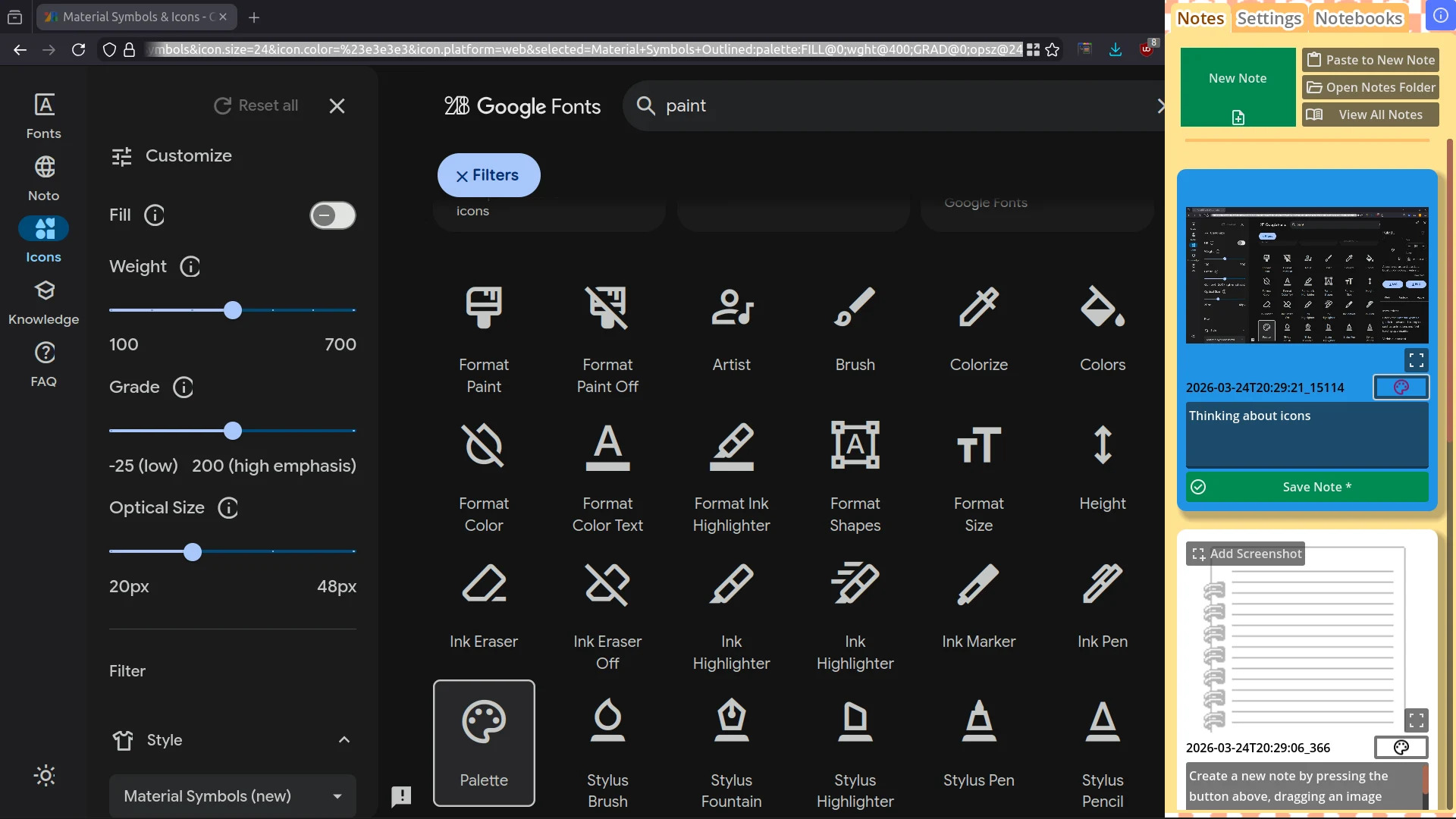Click the Brush icon
1456x819 pixels.
(855, 307)
